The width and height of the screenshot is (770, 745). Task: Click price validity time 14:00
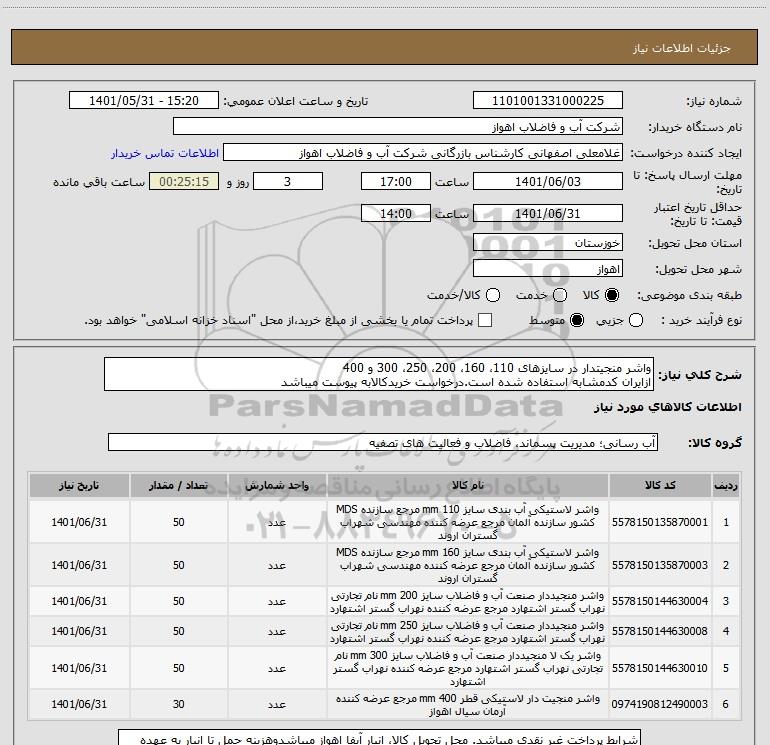click(x=396, y=213)
